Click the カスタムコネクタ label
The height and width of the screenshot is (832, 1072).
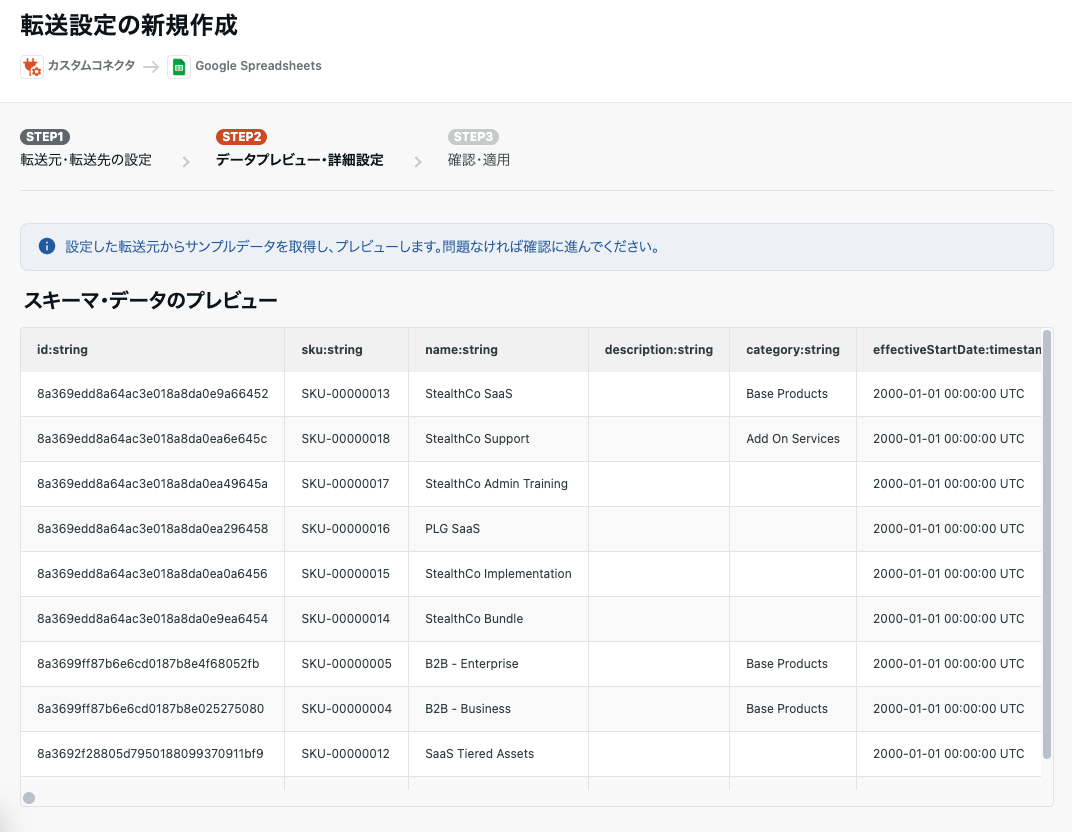click(x=91, y=66)
